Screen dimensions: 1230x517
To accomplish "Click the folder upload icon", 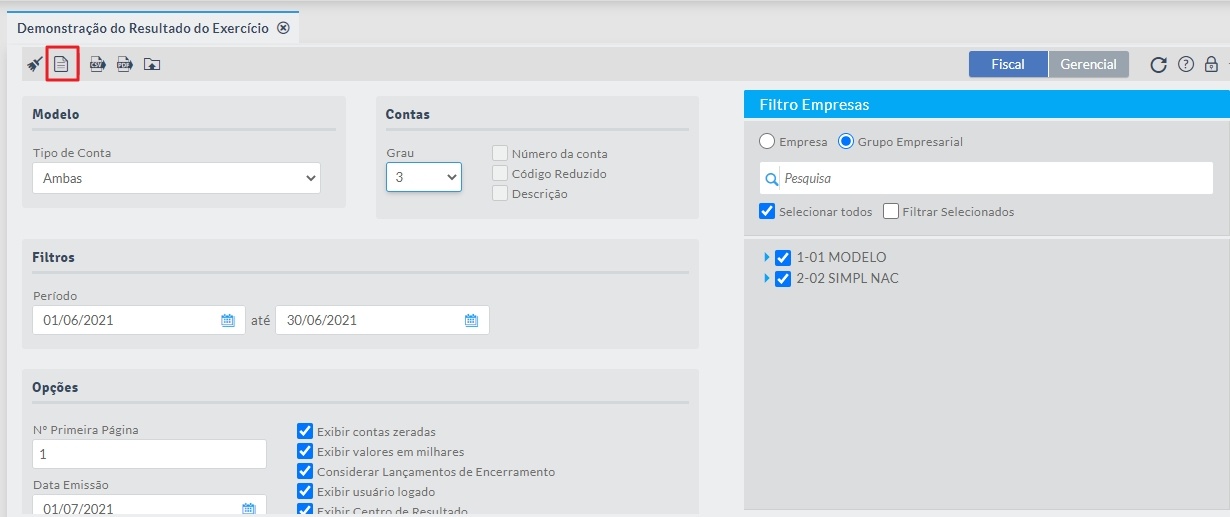I will click(x=152, y=64).
